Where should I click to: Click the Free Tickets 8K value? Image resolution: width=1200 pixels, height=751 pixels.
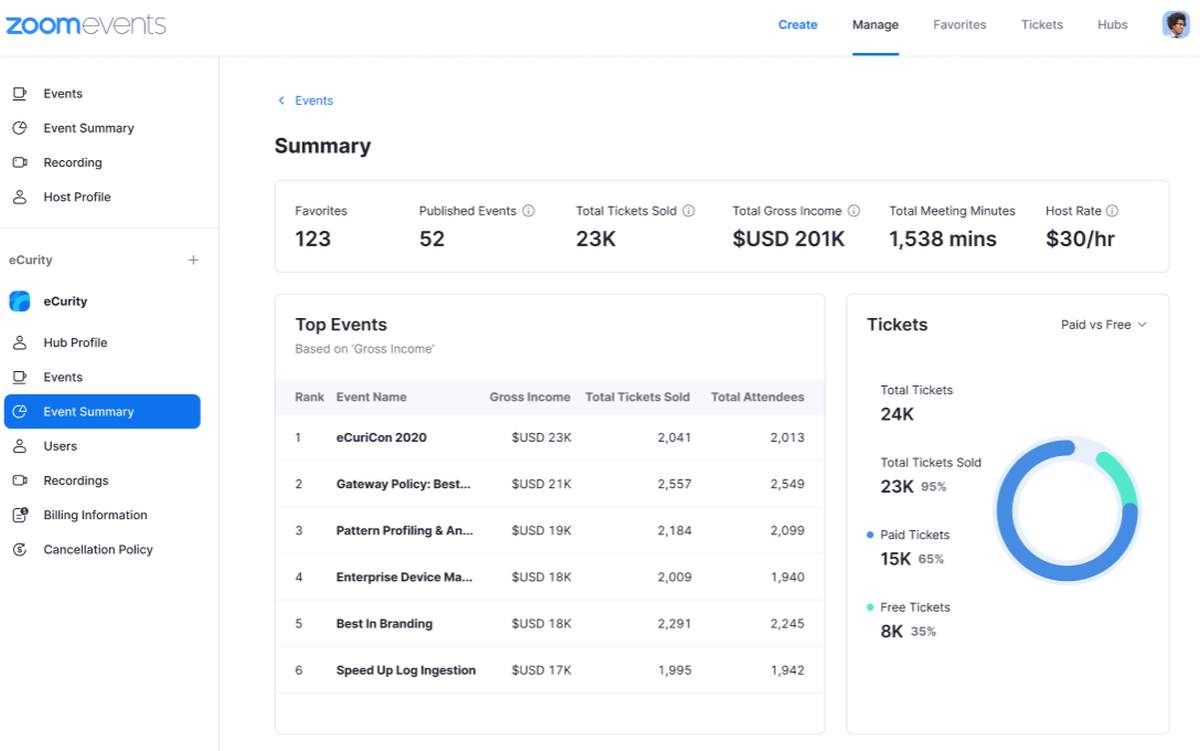click(x=892, y=631)
